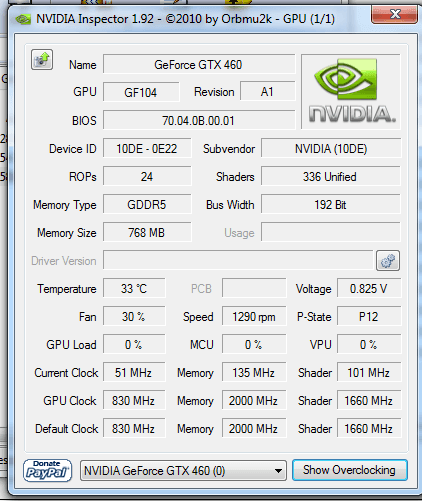Click the BIOS version 70.04.0B.00.01 field

(x=199, y=120)
